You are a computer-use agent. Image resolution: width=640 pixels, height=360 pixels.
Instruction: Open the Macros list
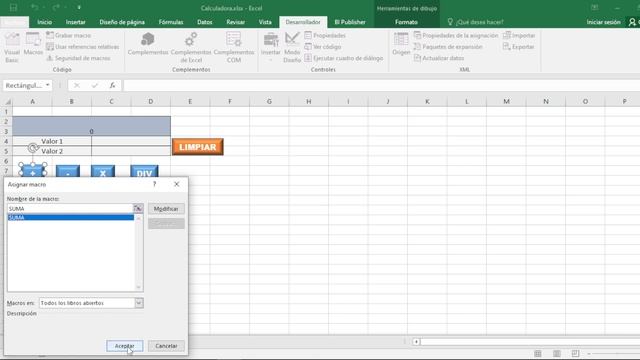point(33,44)
